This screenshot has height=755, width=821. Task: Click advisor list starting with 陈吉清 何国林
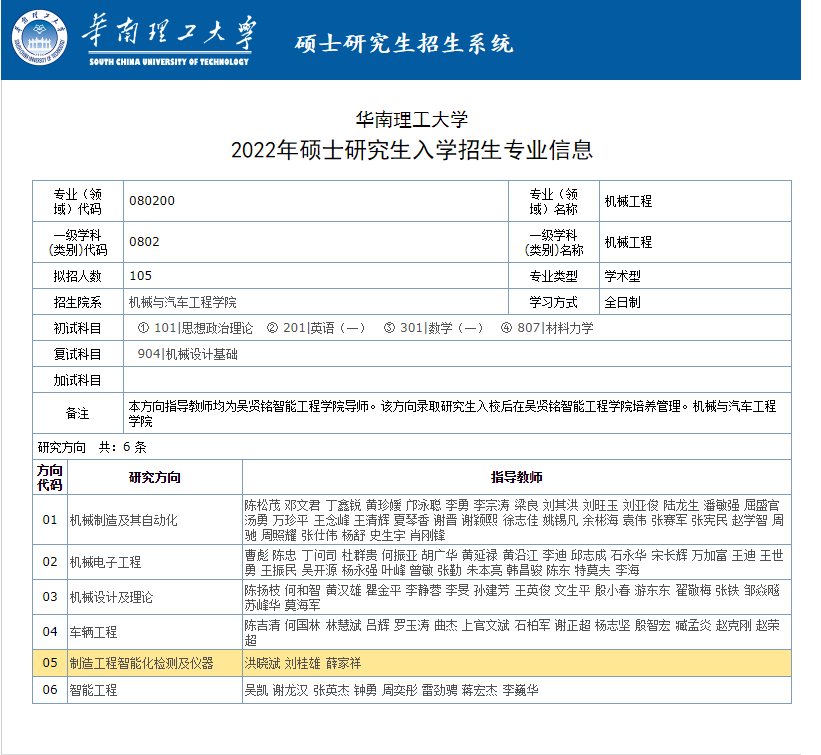512,632
